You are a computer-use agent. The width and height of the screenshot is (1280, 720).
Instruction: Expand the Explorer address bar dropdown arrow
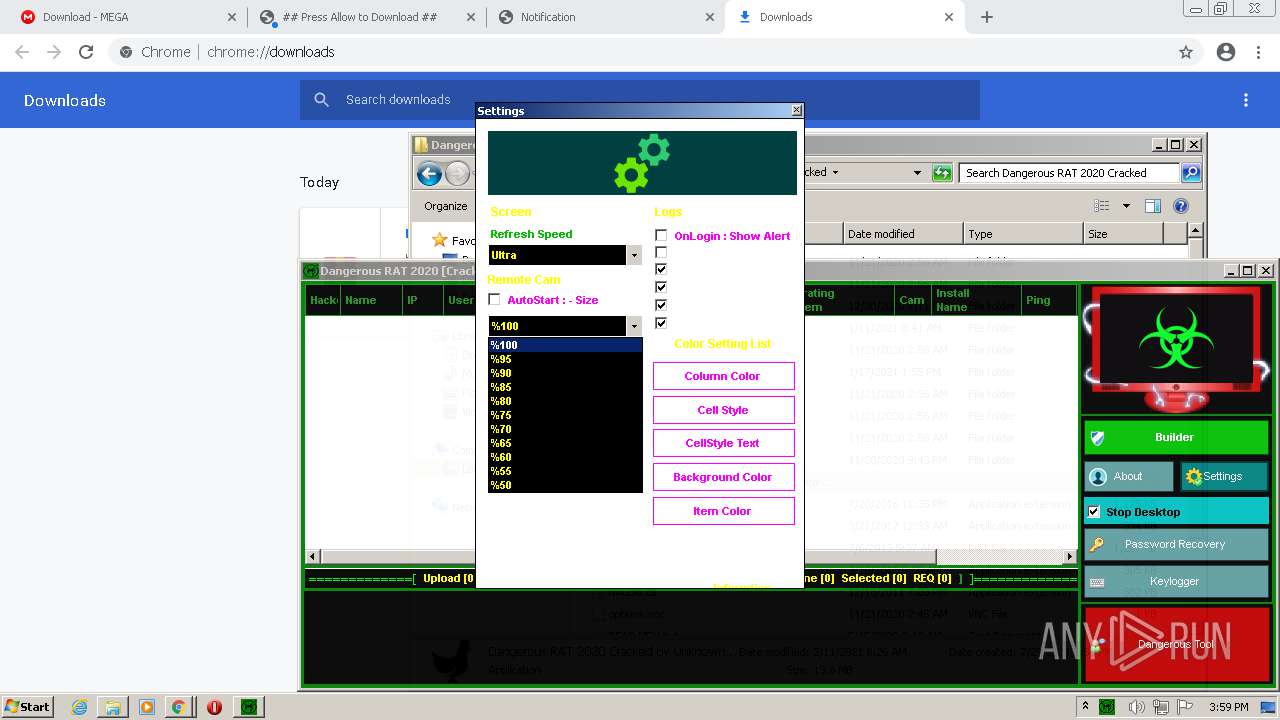917,173
